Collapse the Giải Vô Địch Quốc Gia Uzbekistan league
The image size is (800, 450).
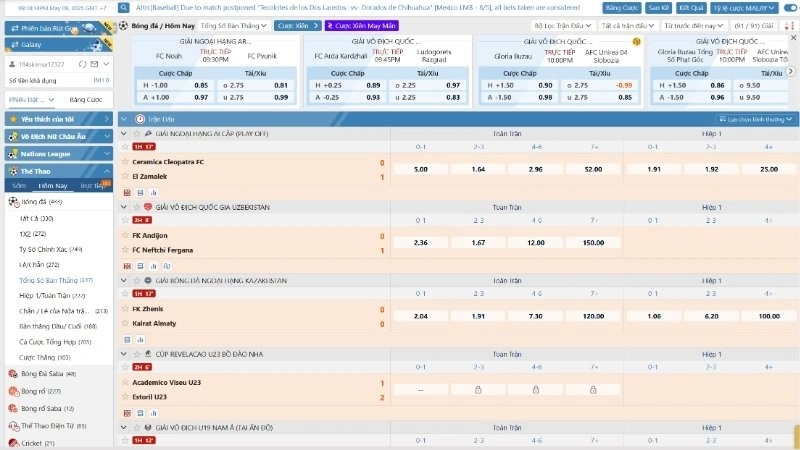click(x=124, y=207)
